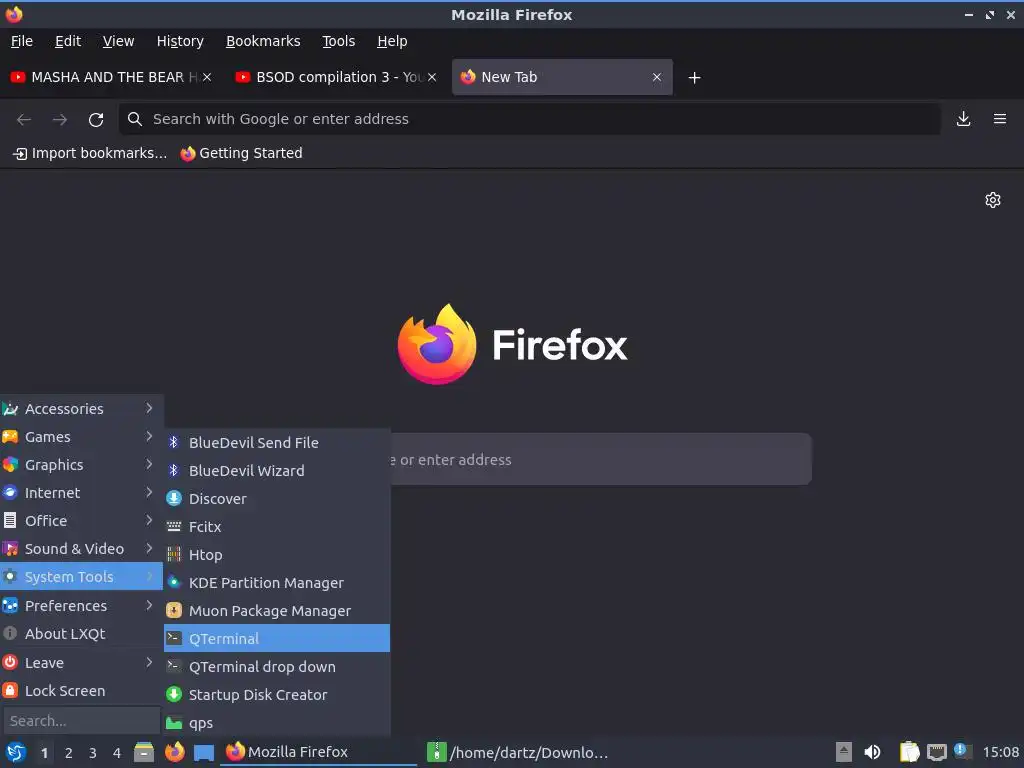The image size is (1024, 768).
Task: Click the Fcitx keyboard icon
Action: point(174,526)
